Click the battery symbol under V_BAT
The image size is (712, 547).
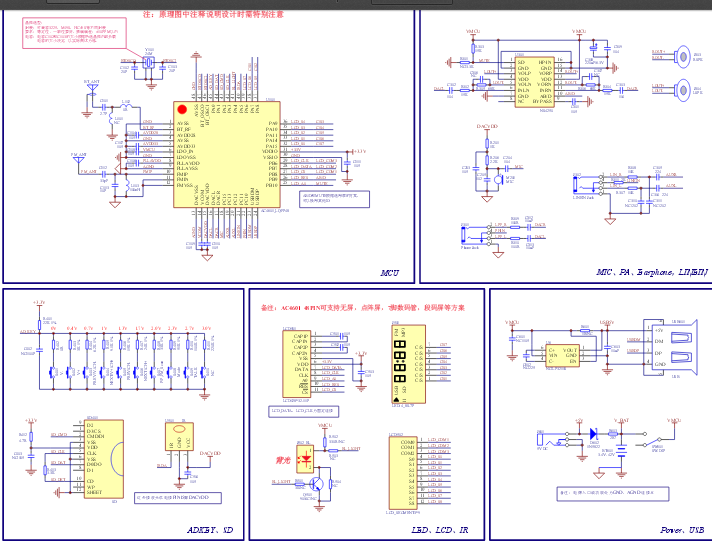pos(621,449)
